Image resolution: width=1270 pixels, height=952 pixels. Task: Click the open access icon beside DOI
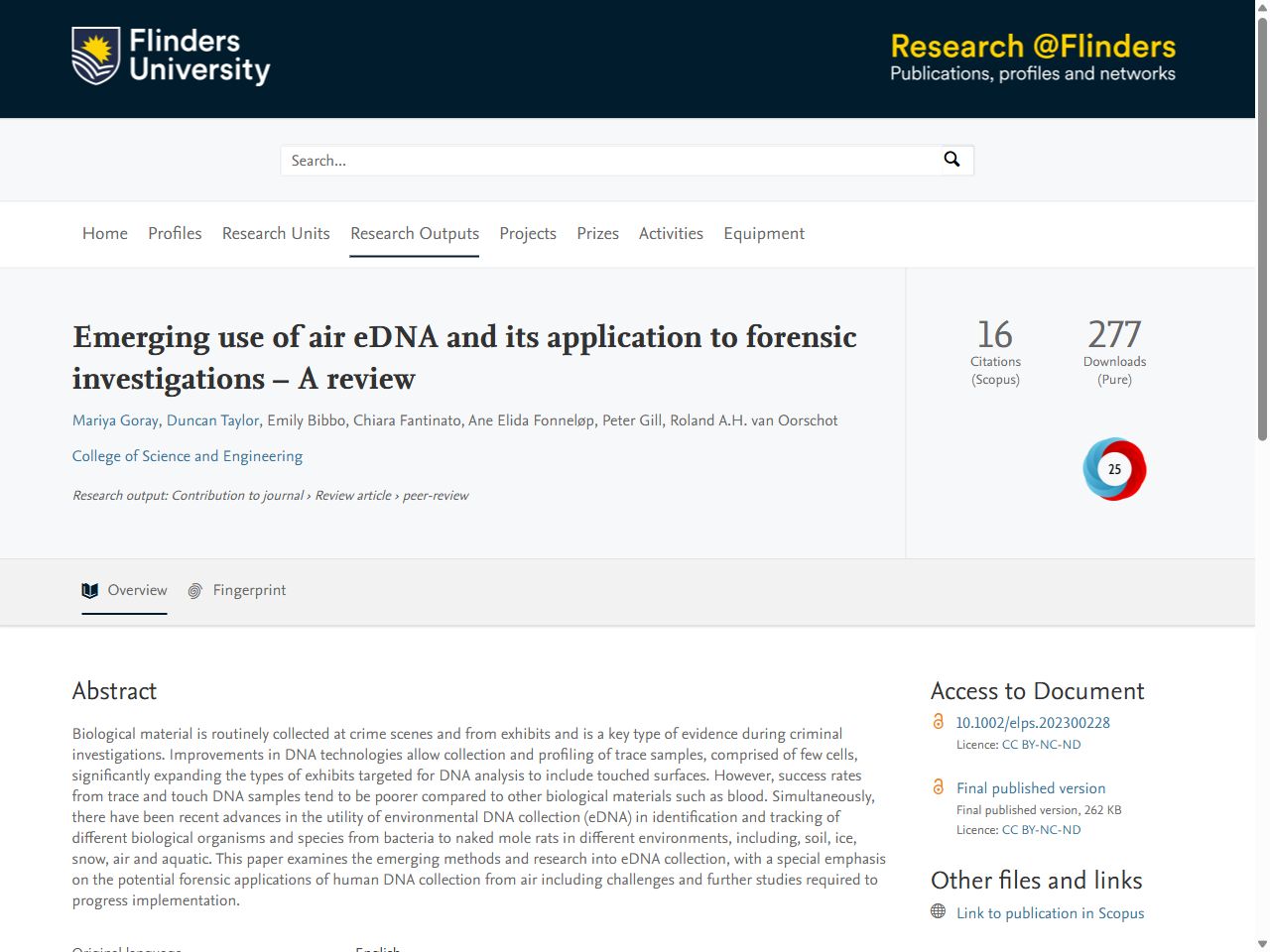939,722
